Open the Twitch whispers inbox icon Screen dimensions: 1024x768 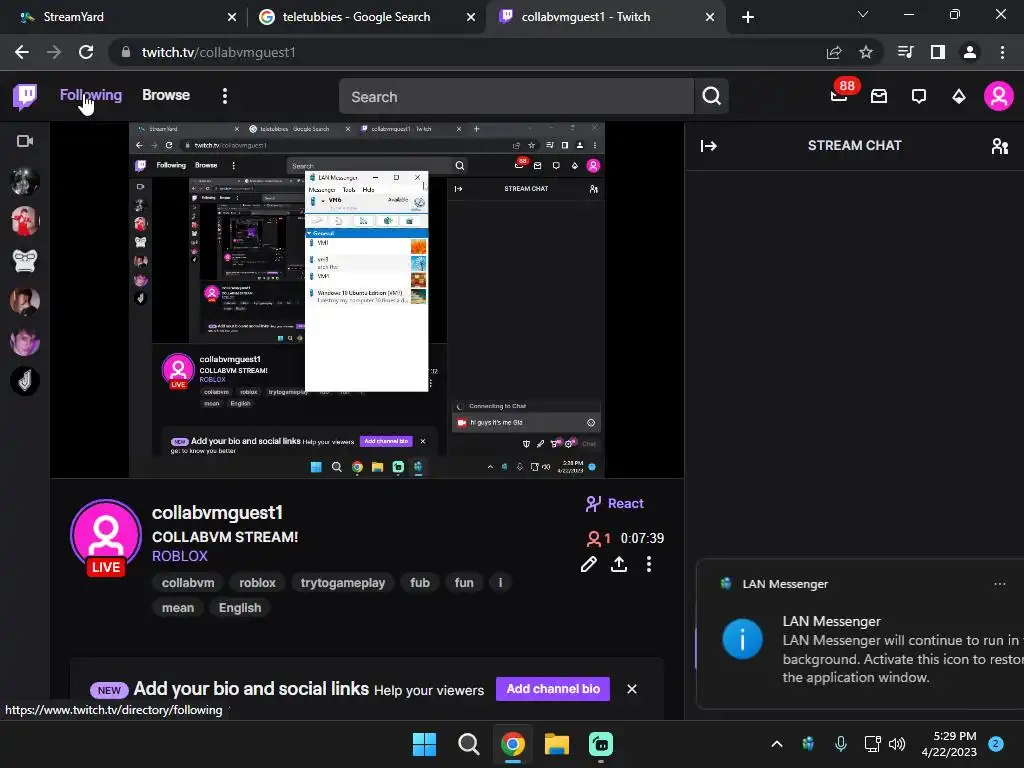tap(879, 97)
